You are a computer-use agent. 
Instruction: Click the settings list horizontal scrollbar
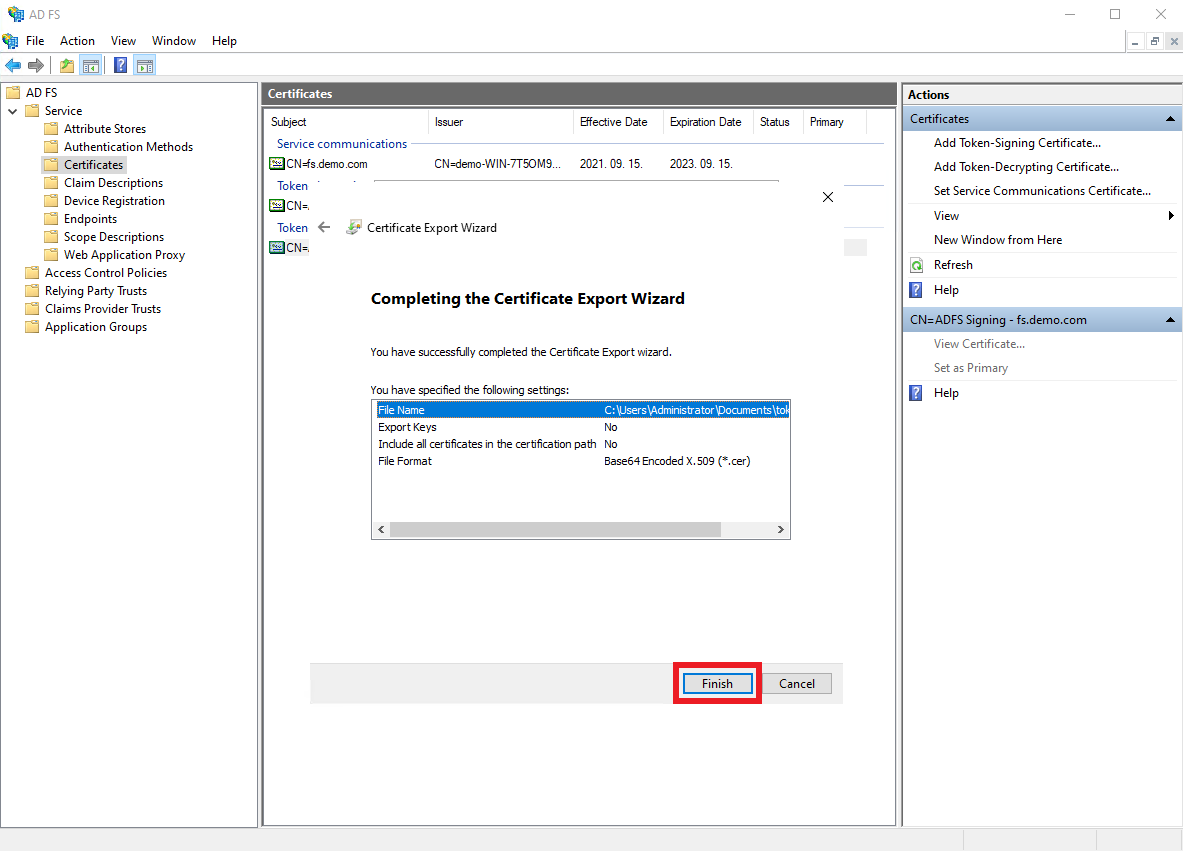pos(555,530)
